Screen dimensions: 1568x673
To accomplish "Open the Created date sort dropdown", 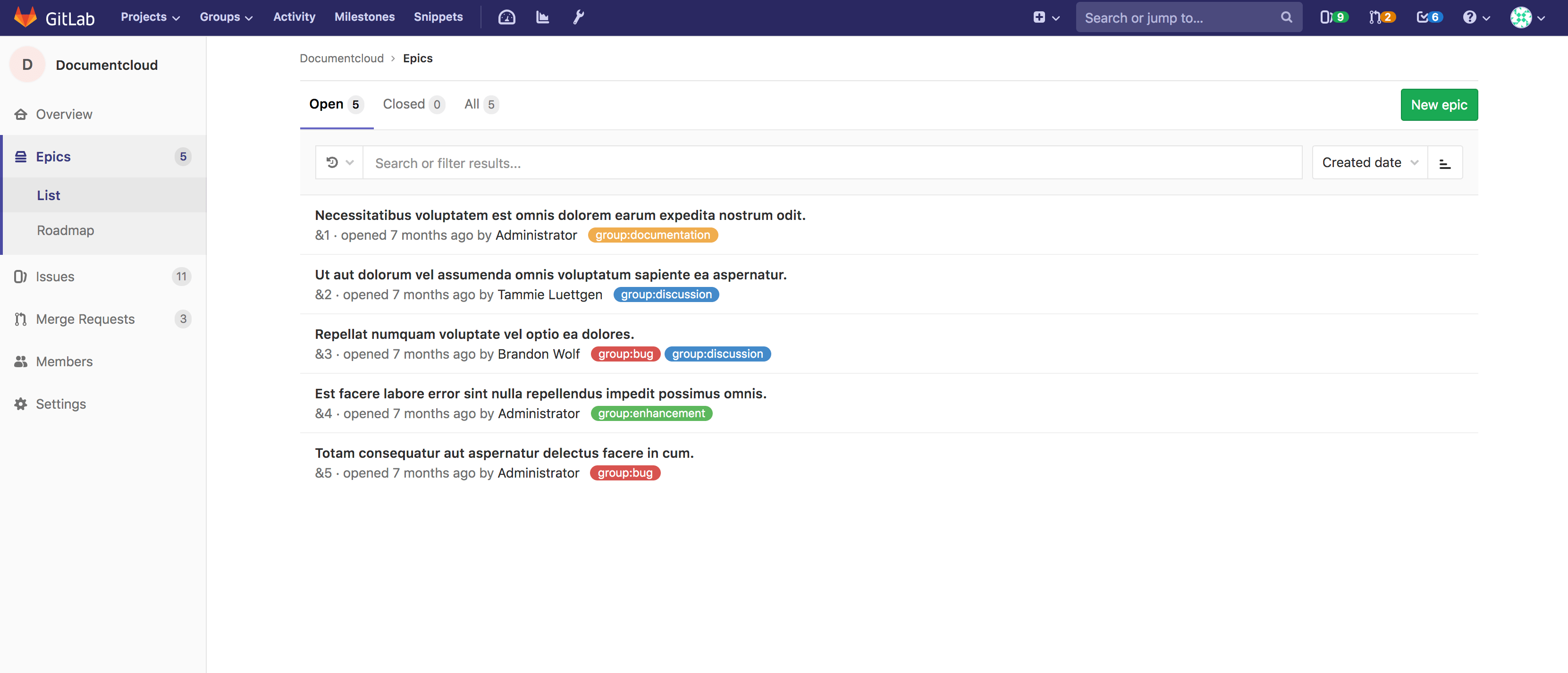I will tap(1369, 162).
